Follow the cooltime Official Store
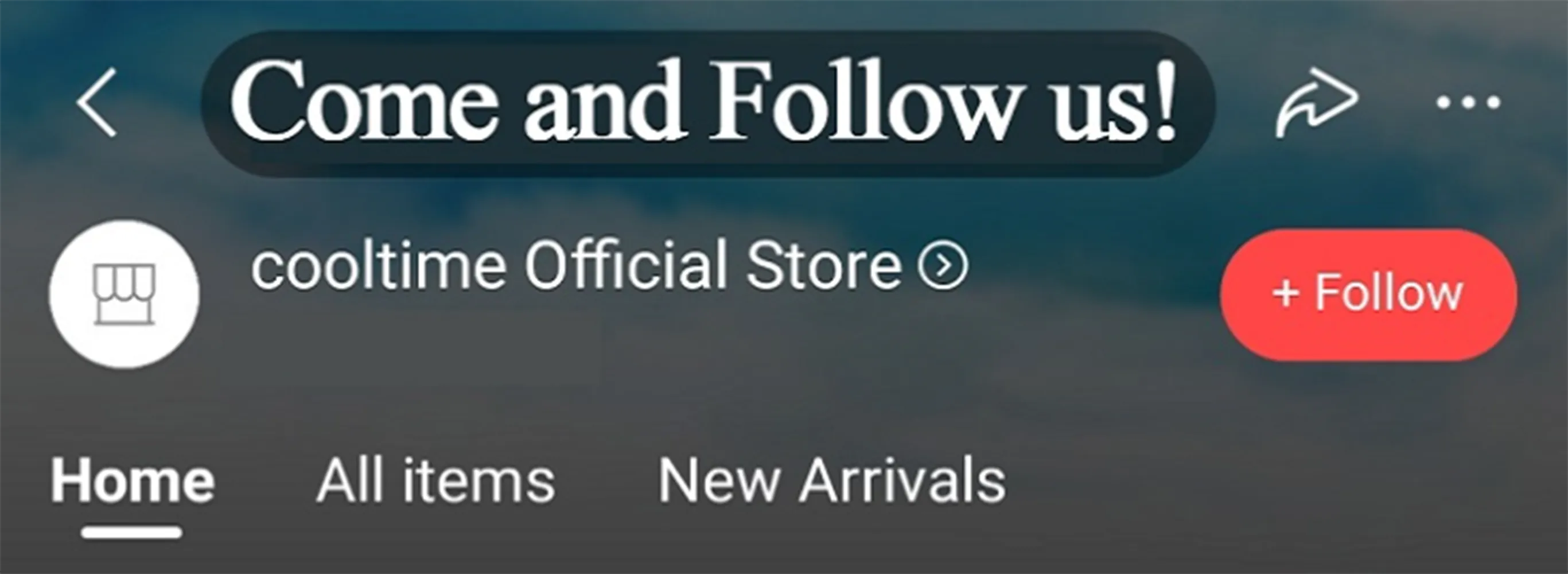 pos(1368,294)
